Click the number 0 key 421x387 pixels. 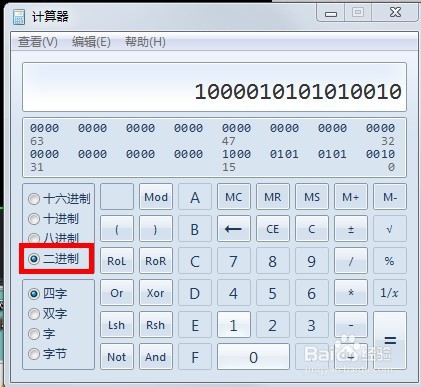point(253,357)
